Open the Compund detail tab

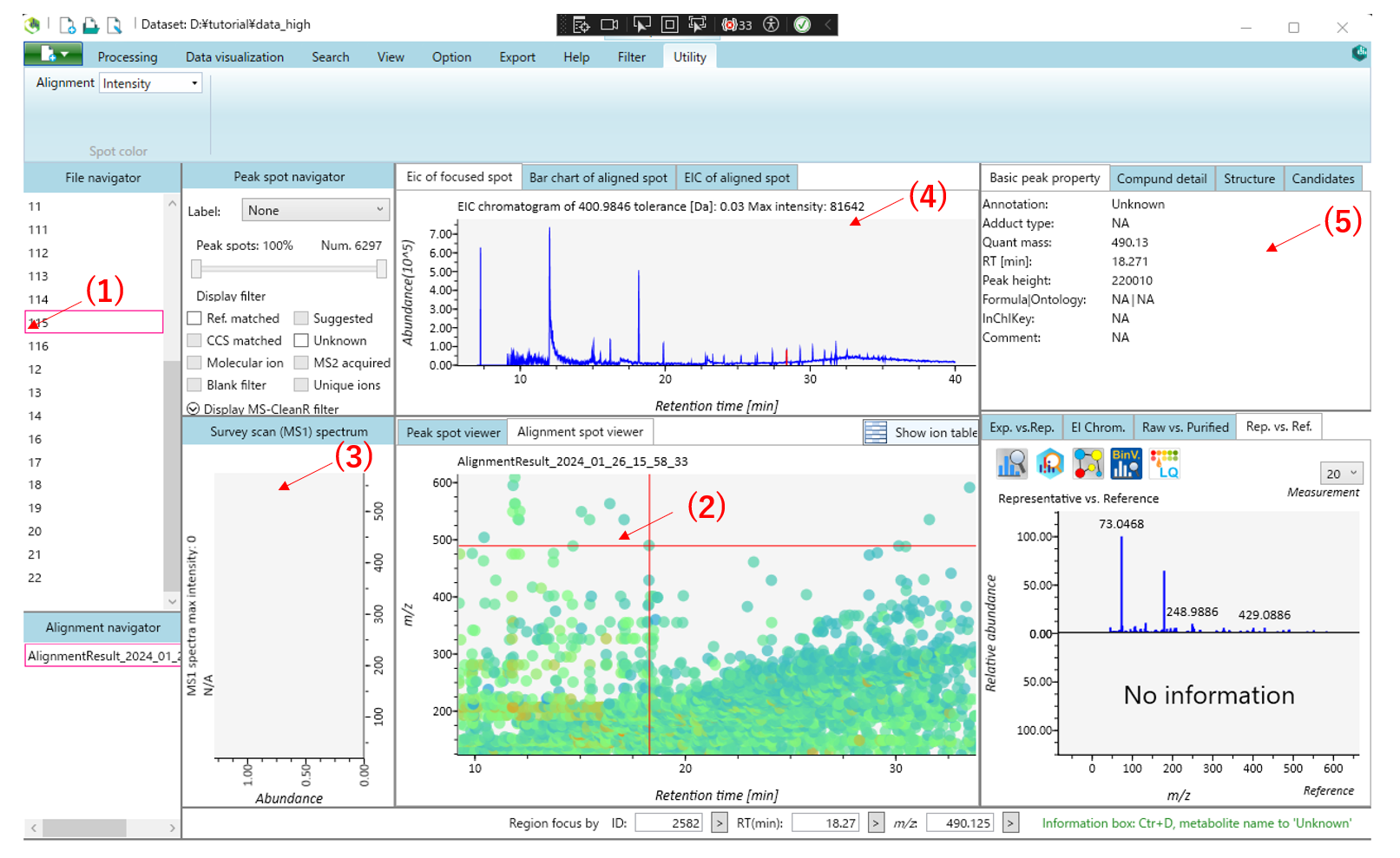click(1161, 179)
